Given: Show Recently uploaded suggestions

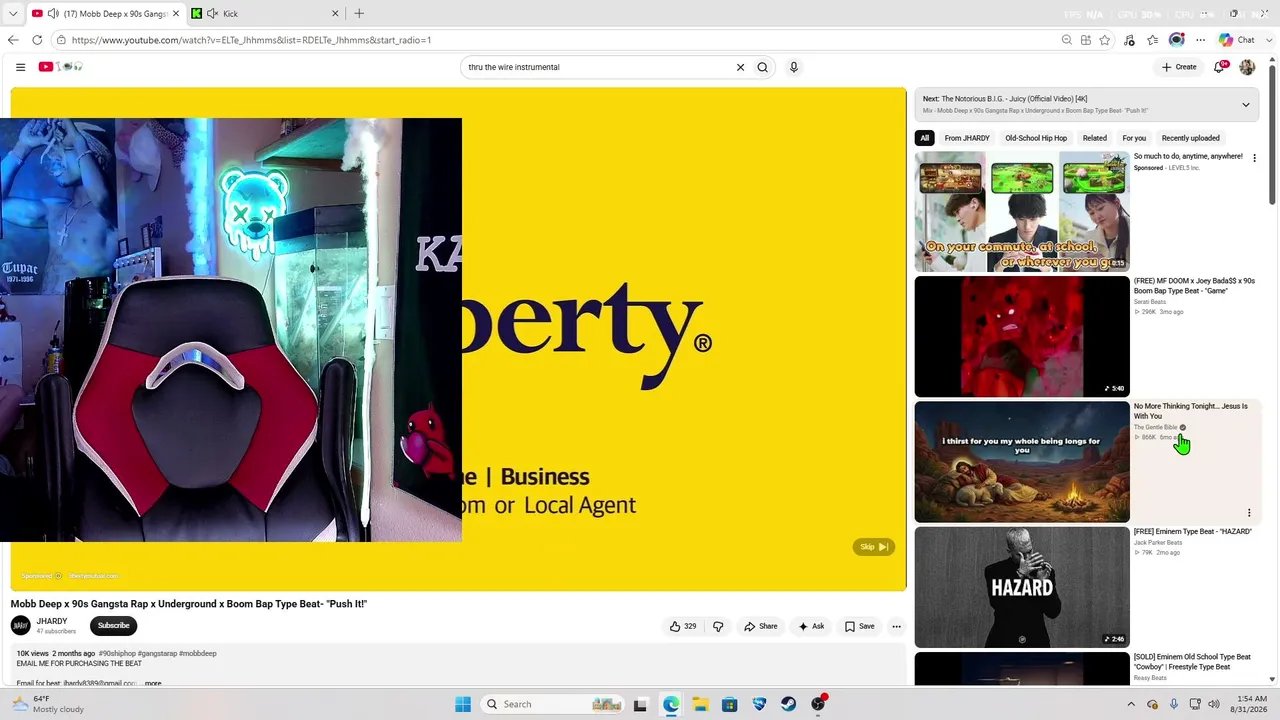Looking at the screenshot, I should (1190, 138).
